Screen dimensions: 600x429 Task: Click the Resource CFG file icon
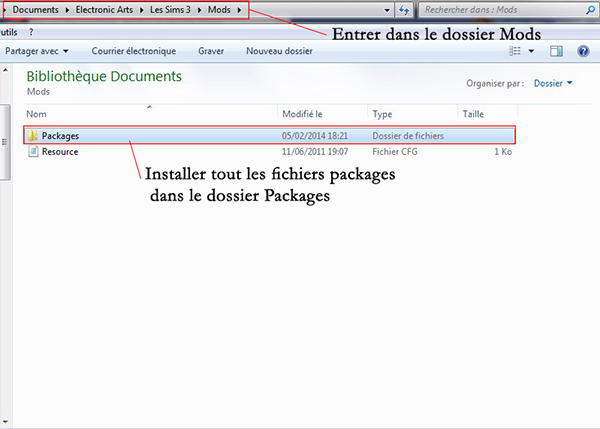pos(33,152)
